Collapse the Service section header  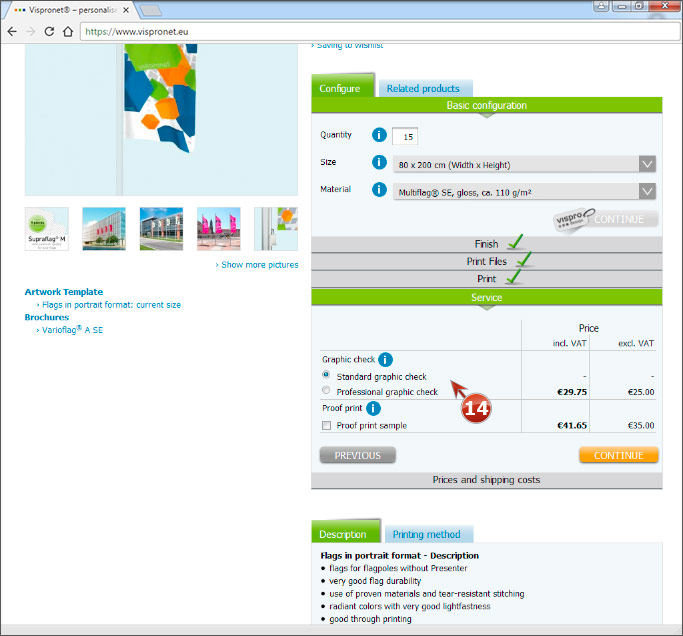coord(487,297)
